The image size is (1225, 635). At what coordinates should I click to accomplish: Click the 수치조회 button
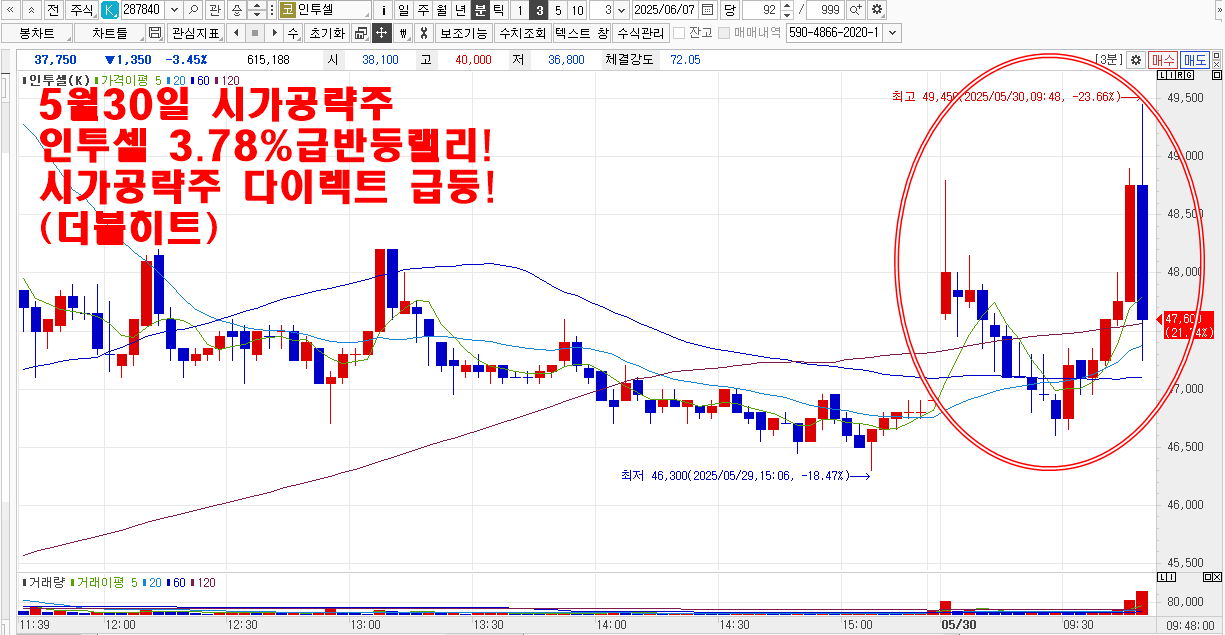522,33
